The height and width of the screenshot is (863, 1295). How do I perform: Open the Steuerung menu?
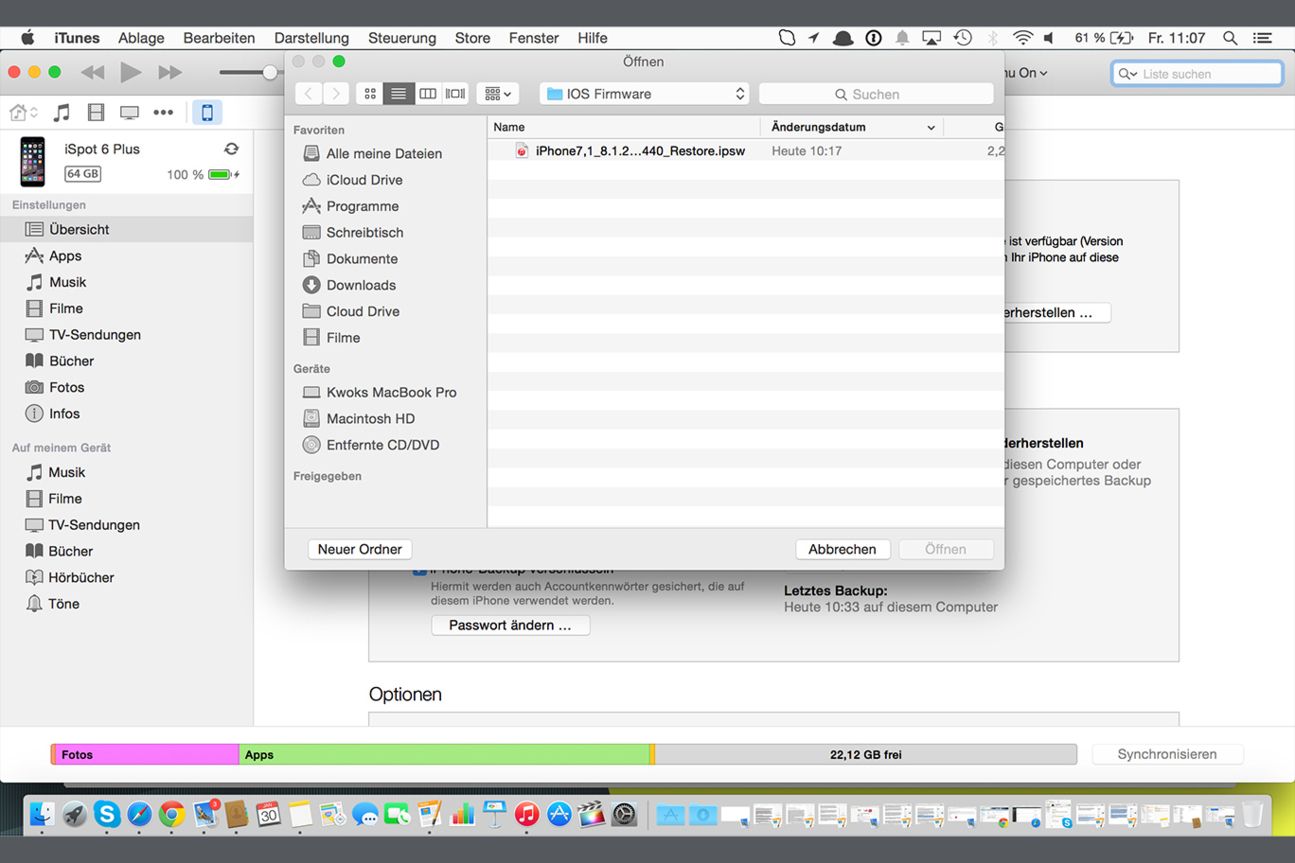coord(402,38)
